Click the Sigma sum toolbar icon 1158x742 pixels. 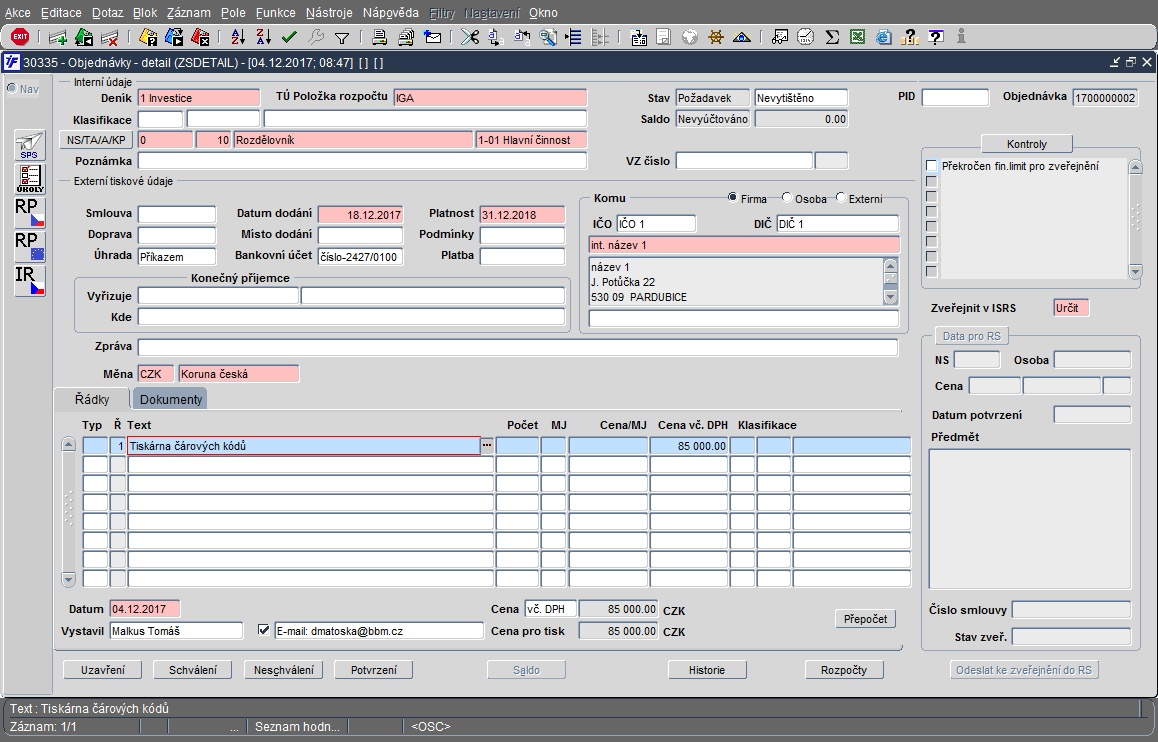point(832,37)
